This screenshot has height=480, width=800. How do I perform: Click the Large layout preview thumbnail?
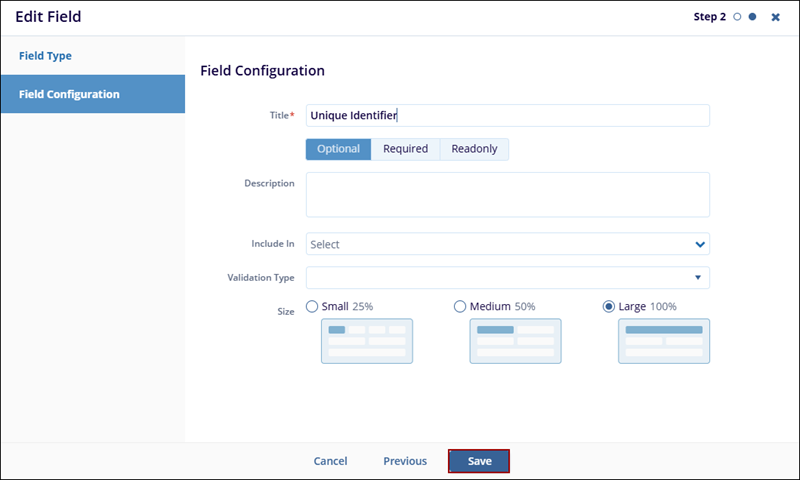pyautogui.click(x=663, y=341)
